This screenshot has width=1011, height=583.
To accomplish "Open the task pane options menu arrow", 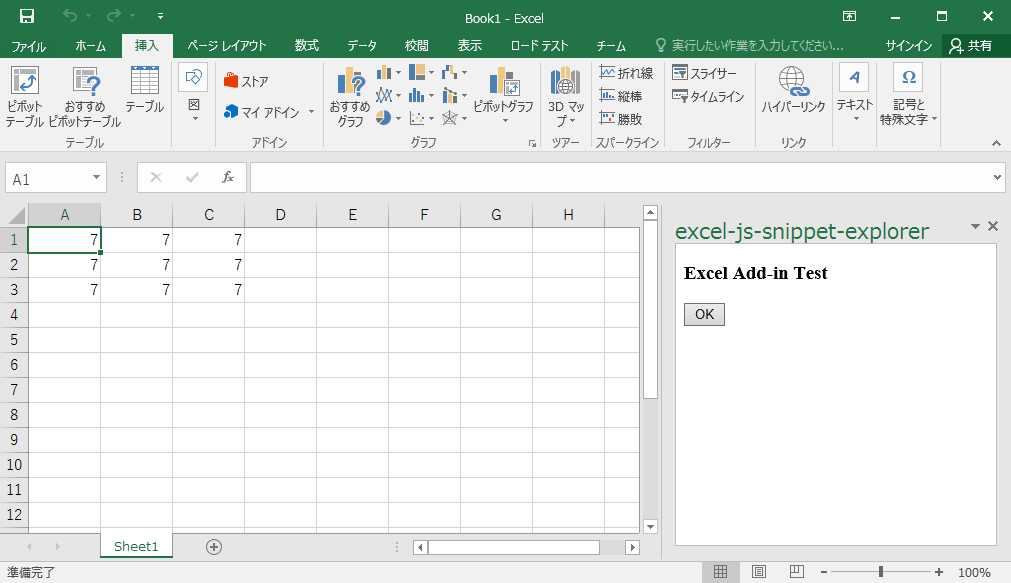I will tap(975, 227).
